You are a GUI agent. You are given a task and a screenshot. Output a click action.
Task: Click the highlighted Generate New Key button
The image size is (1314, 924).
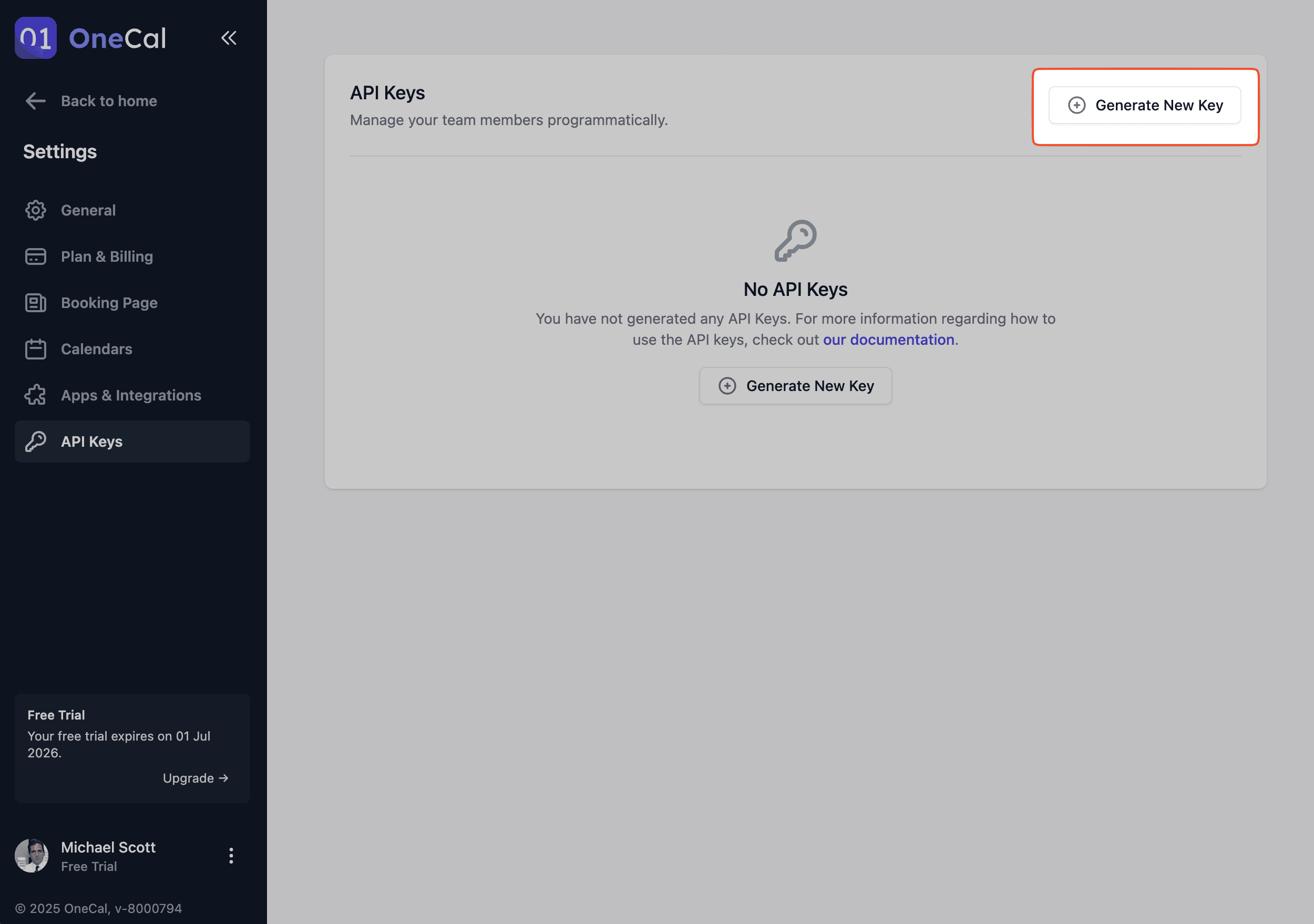(x=1145, y=105)
